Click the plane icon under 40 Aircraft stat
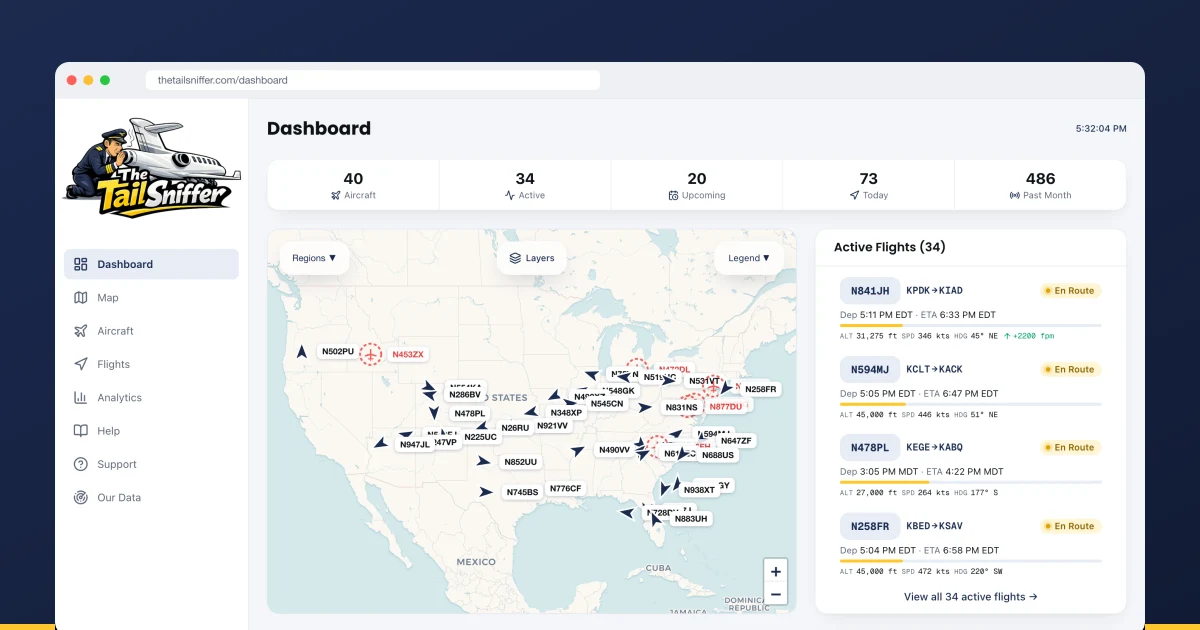The height and width of the screenshot is (630, 1200). (x=336, y=196)
